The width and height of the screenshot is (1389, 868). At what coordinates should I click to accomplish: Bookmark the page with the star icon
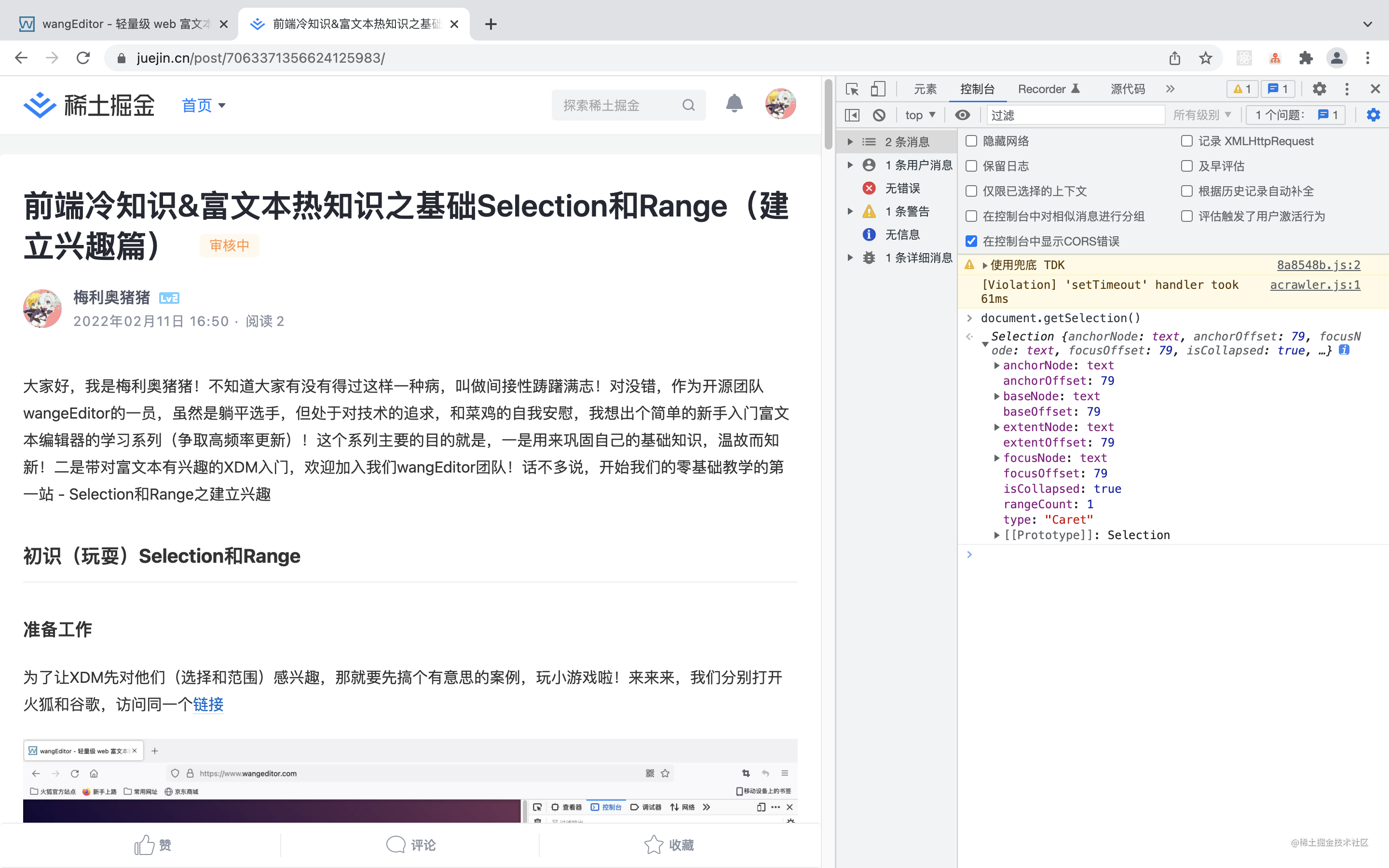(x=1205, y=58)
